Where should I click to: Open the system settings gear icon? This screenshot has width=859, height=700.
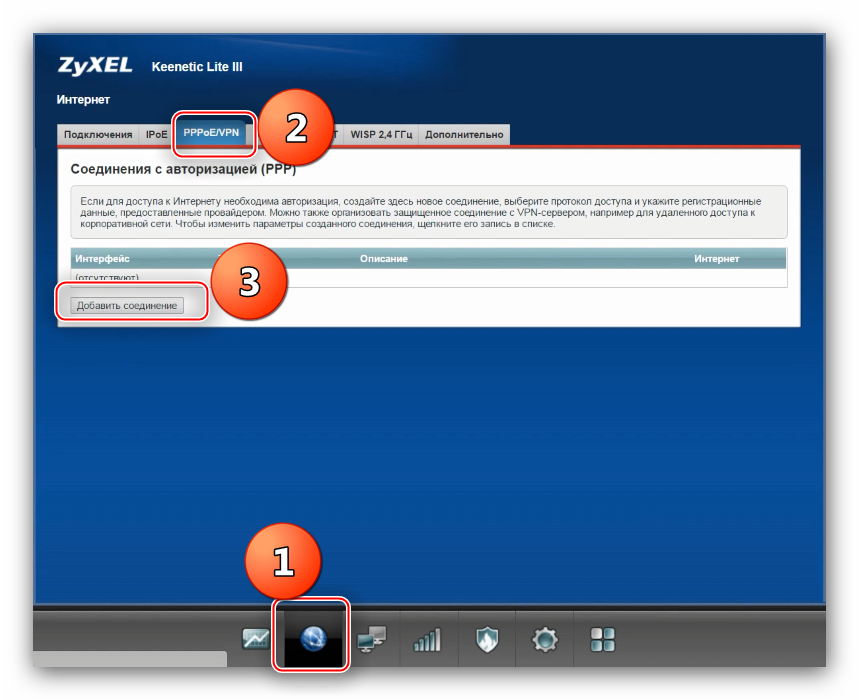(545, 639)
